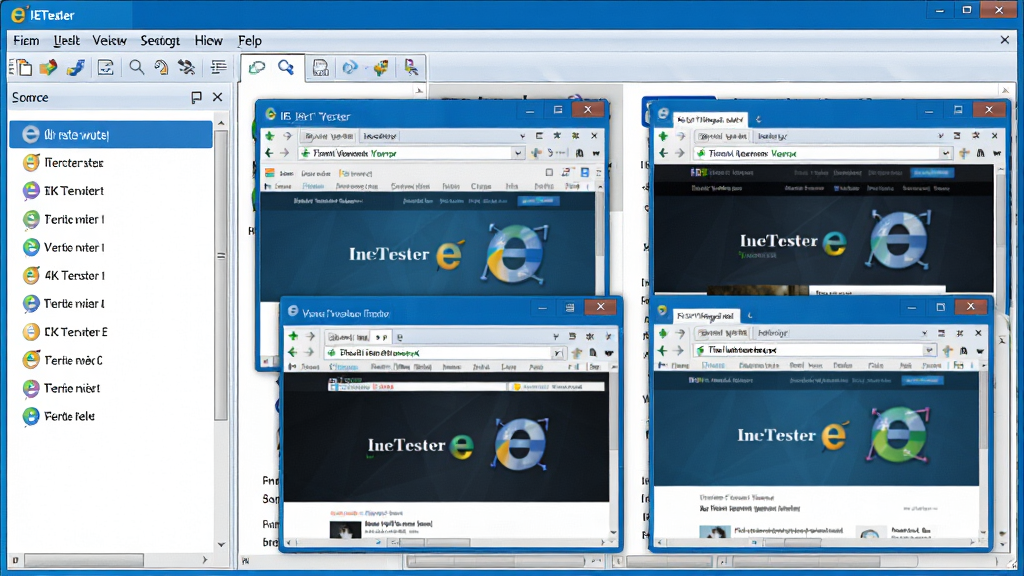The width and height of the screenshot is (1024, 576).
Task: Click the text lines toolbar icon
Action: click(218, 67)
